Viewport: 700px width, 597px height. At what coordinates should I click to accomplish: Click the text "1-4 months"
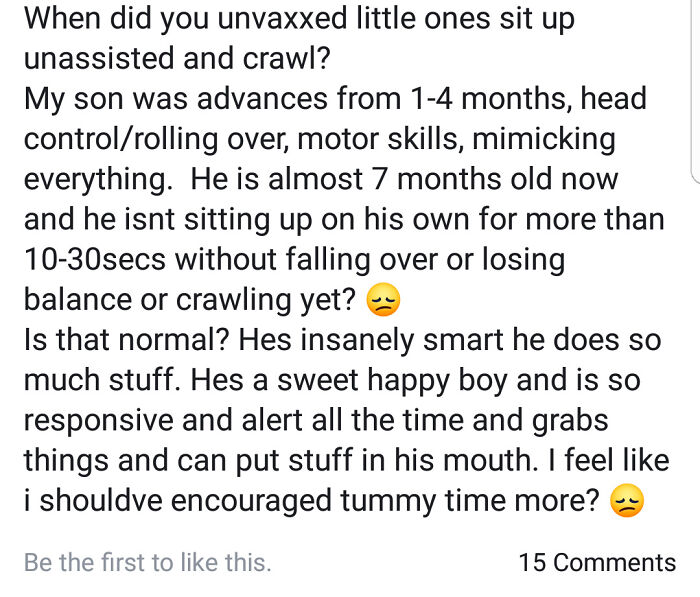pos(463,99)
